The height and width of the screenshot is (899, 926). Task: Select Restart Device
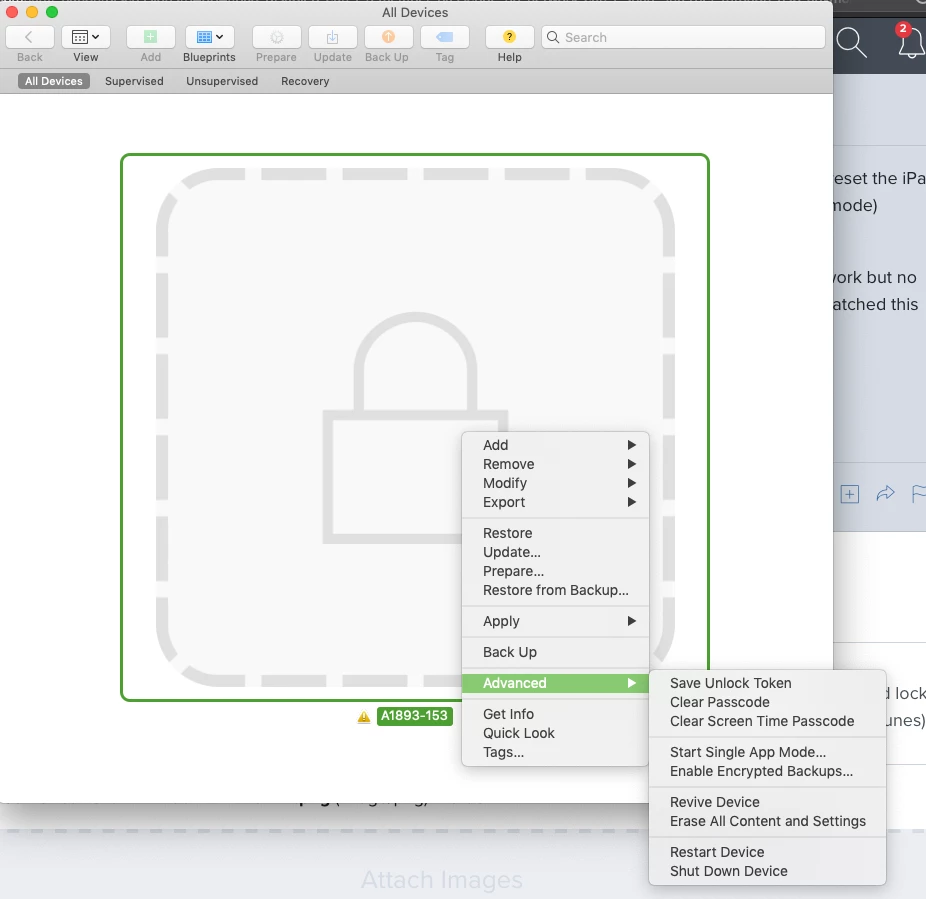(767, 852)
